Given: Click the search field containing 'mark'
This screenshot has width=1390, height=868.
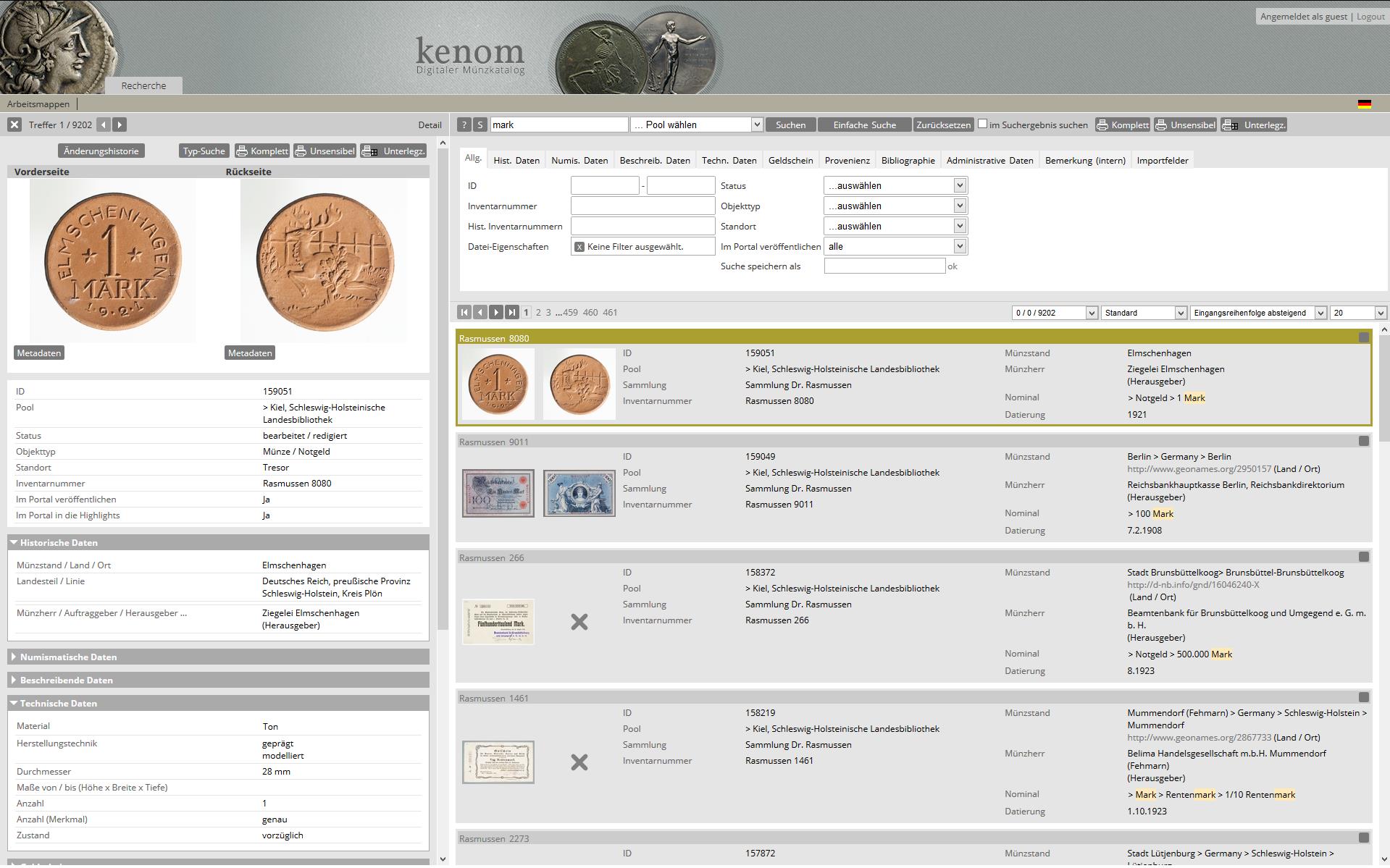Looking at the screenshot, I should pyautogui.click(x=559, y=125).
